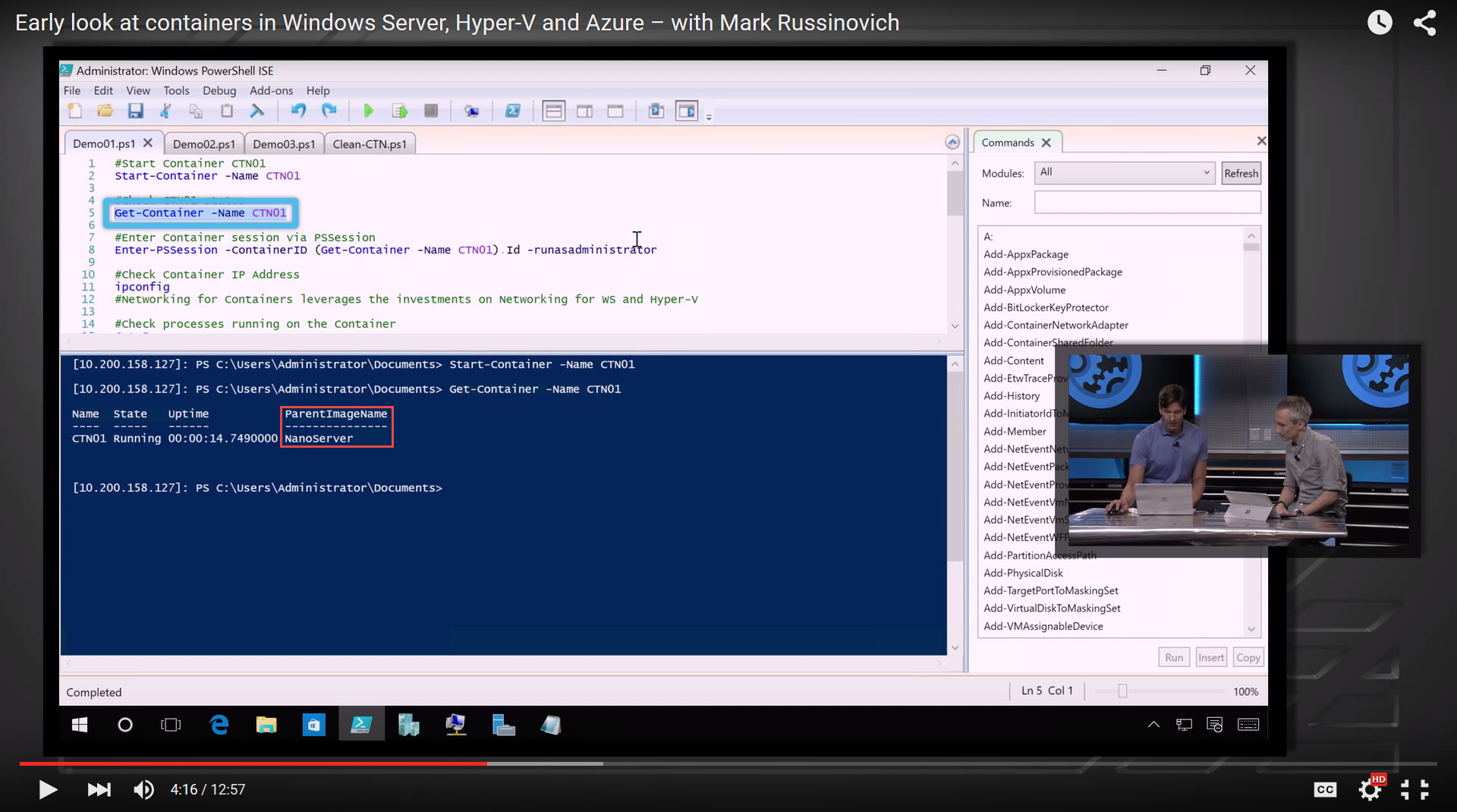Select Add-AppxProvisionedPackage command
This screenshot has width=1457, height=812.
(1053, 272)
